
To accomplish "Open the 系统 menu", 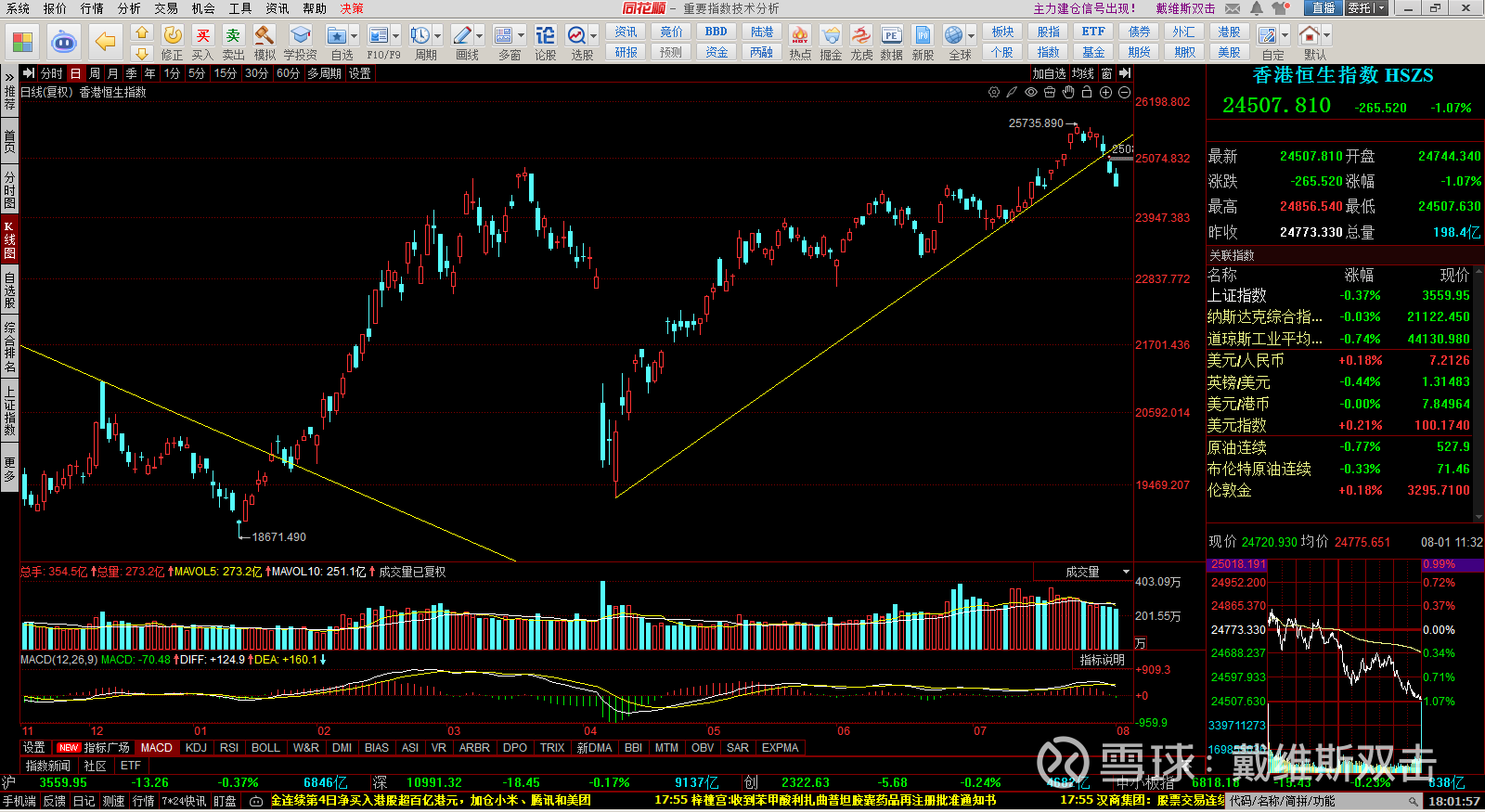I will coord(18,8).
